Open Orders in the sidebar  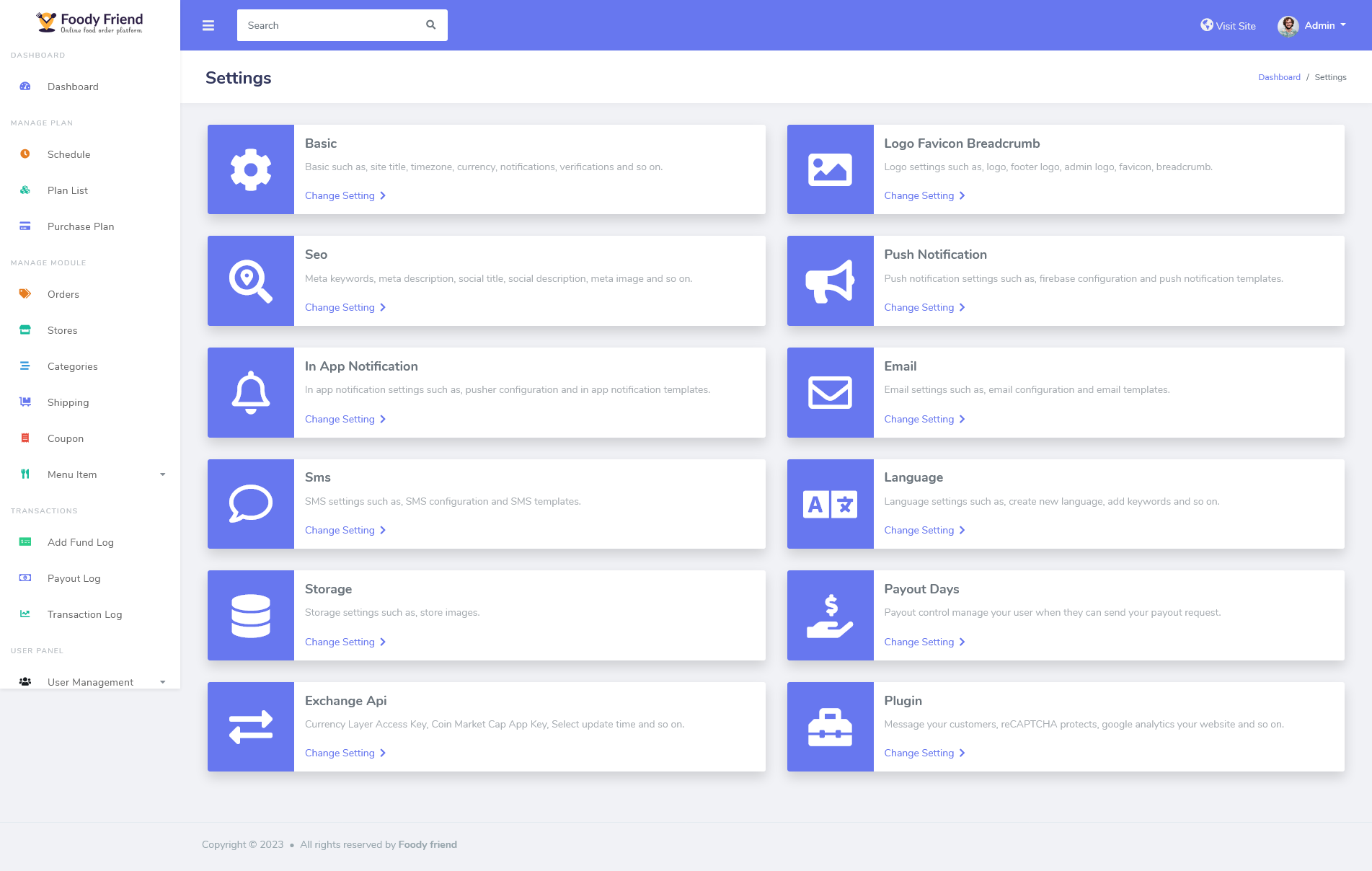click(x=90, y=294)
